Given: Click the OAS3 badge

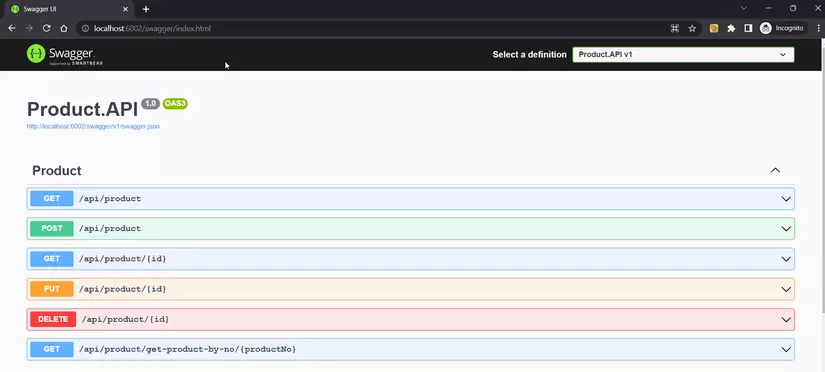Looking at the screenshot, I should pyautogui.click(x=175, y=104).
